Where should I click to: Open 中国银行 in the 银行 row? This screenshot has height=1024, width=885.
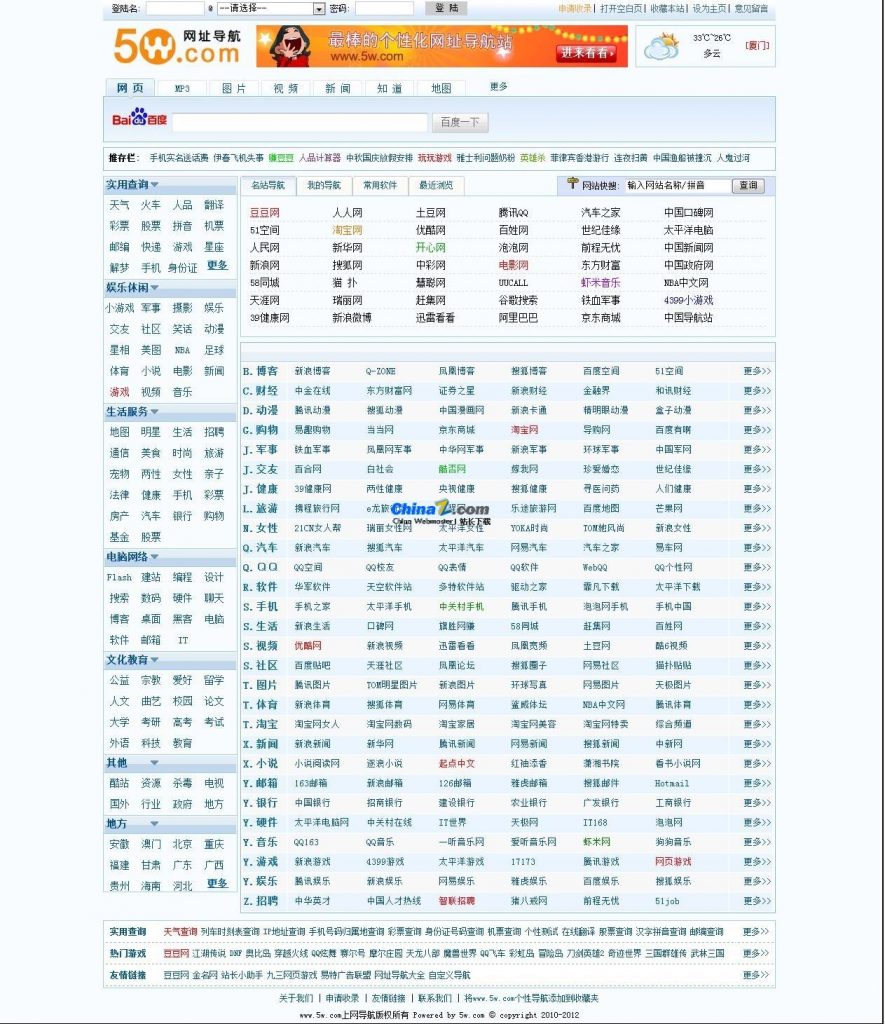coord(312,803)
